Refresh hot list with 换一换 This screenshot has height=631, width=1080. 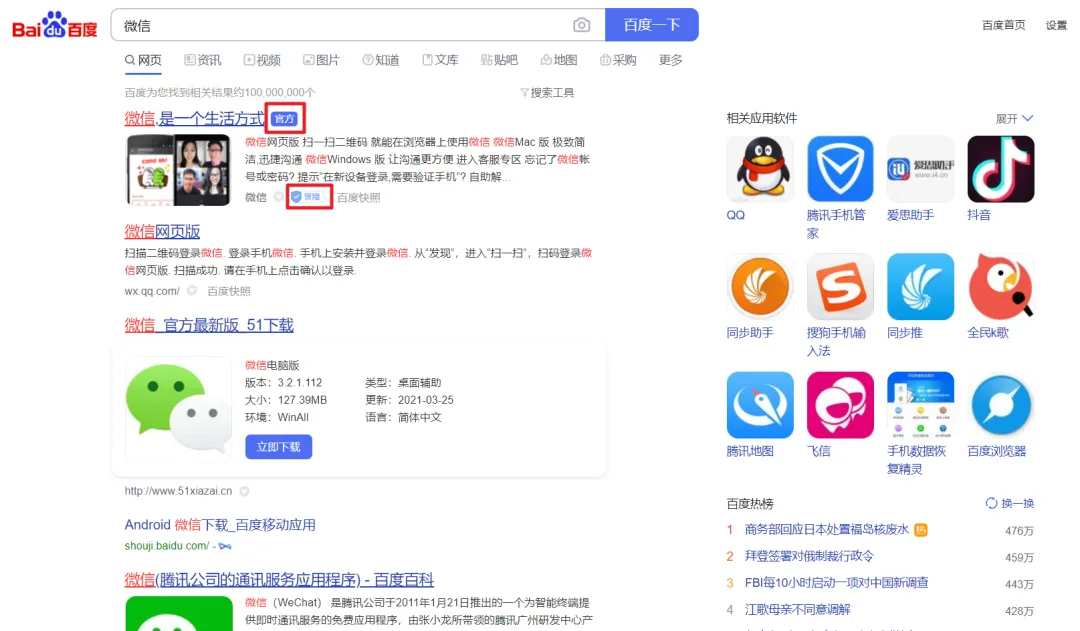coord(1010,504)
